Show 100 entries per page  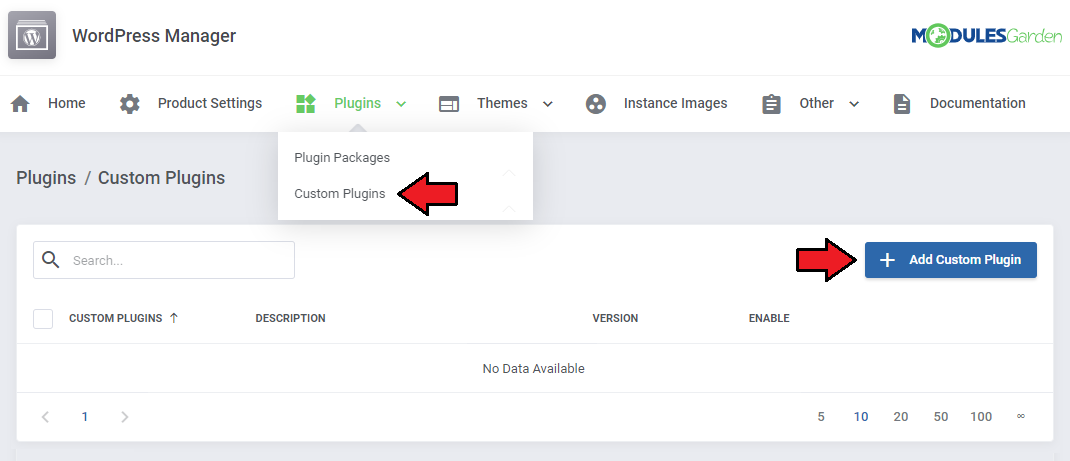(x=981, y=417)
